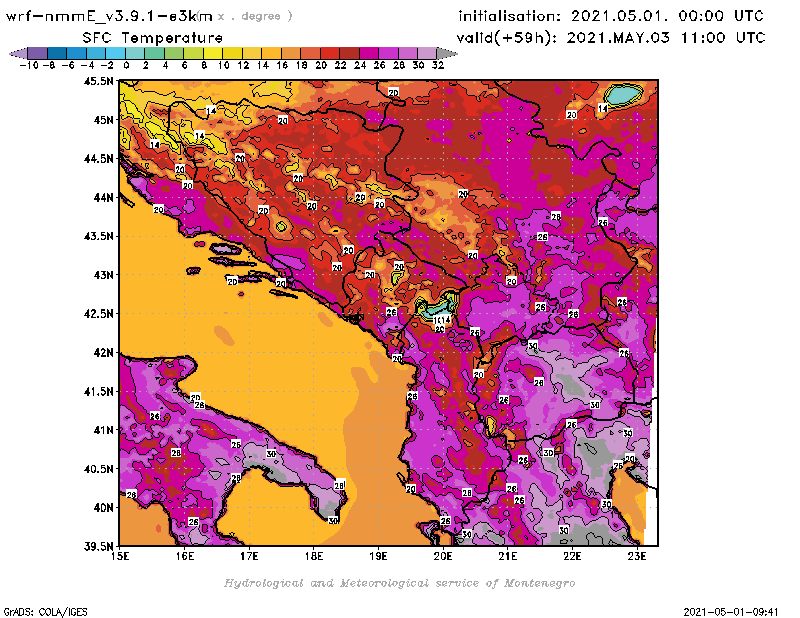Click the 19E longitude label
800x618 pixels.
(378, 556)
